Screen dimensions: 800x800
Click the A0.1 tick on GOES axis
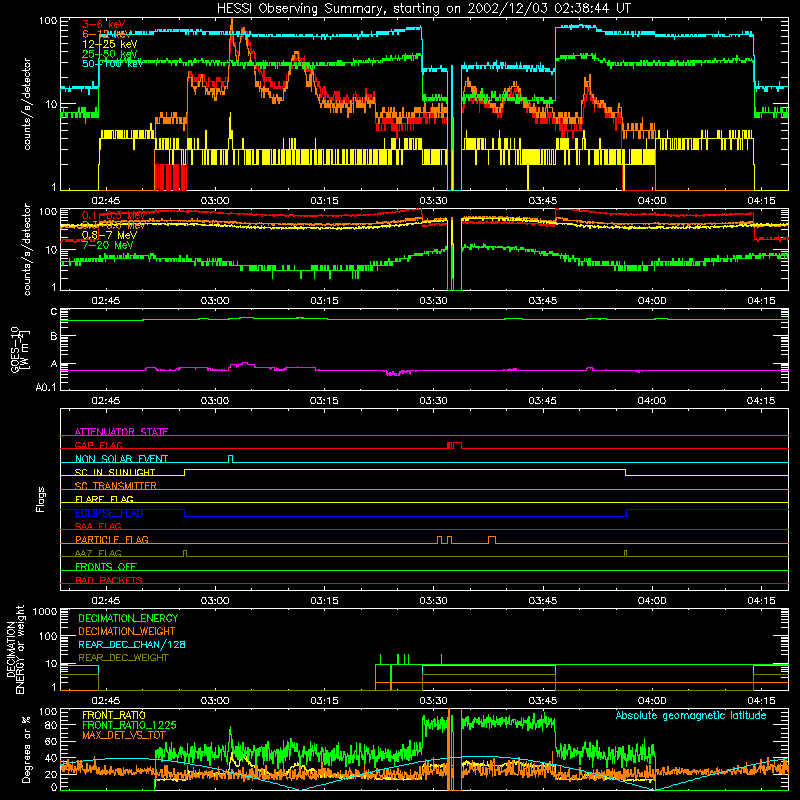pos(45,387)
